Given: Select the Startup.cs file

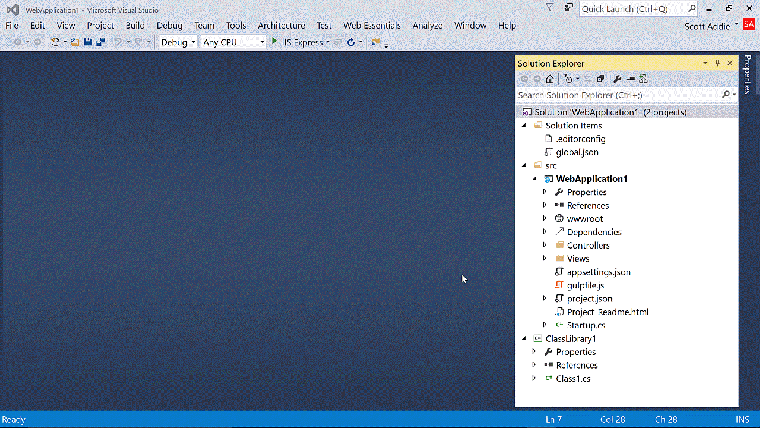Looking at the screenshot, I should coord(586,325).
